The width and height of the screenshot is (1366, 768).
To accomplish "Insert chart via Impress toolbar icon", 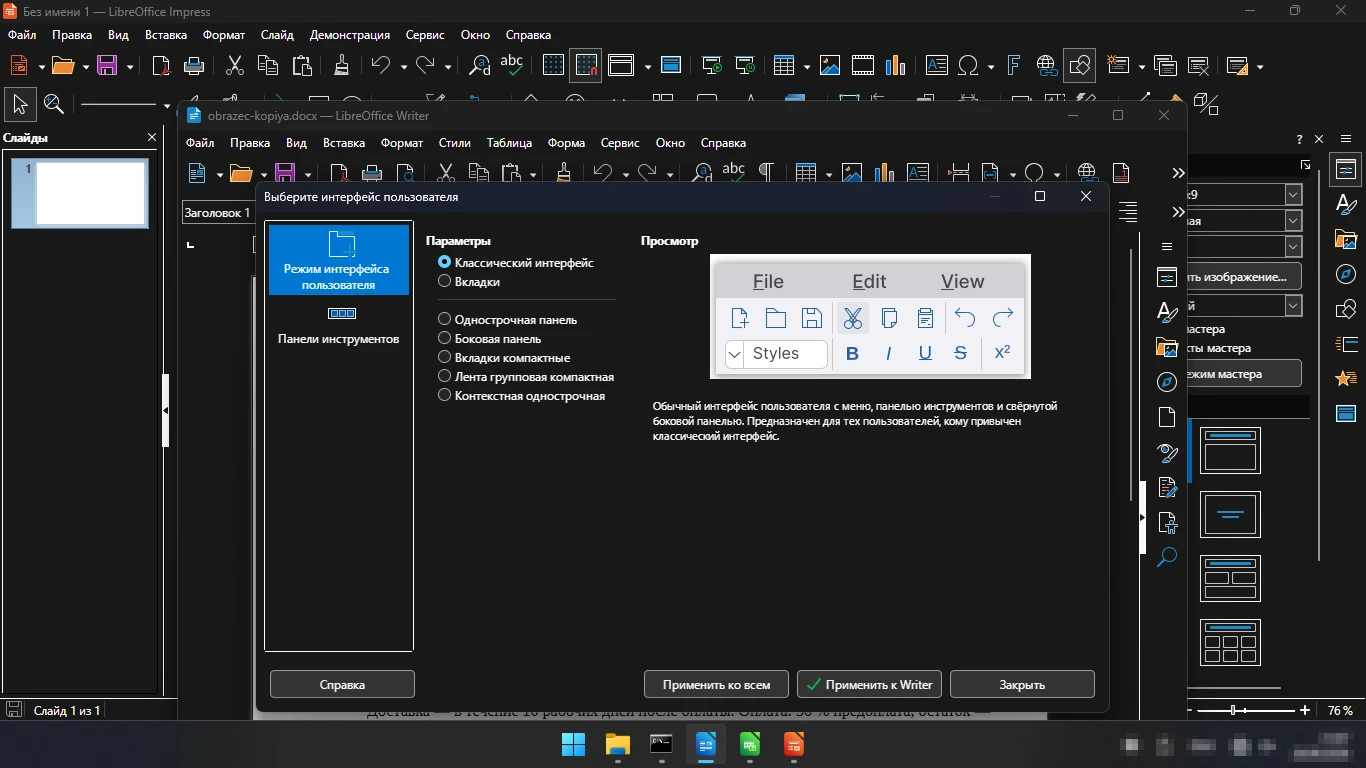I will coord(896,66).
